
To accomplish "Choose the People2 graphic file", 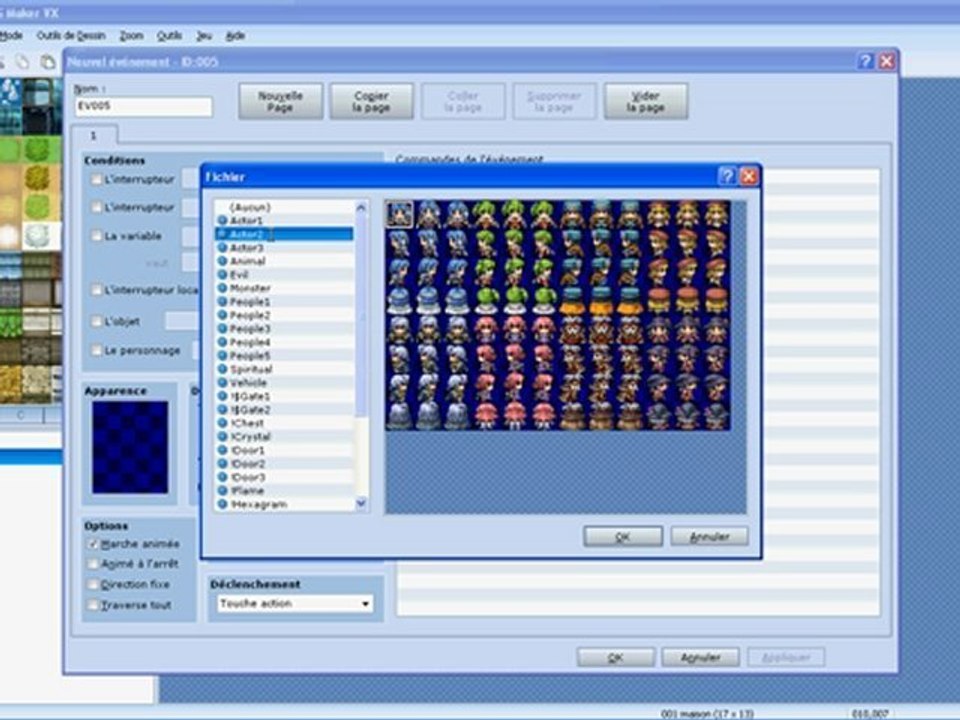I will [284, 315].
